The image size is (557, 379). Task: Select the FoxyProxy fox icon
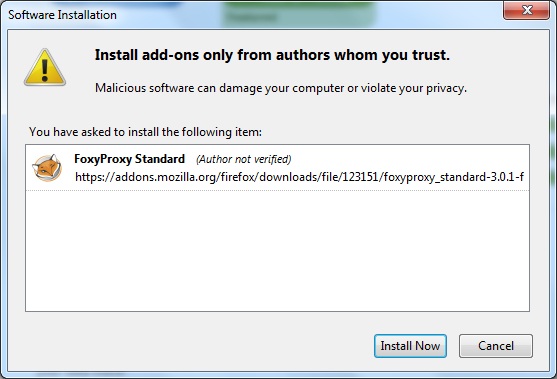tap(47, 168)
